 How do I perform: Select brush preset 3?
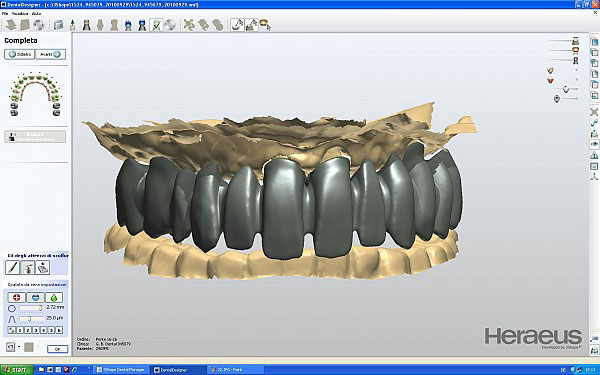36,330
